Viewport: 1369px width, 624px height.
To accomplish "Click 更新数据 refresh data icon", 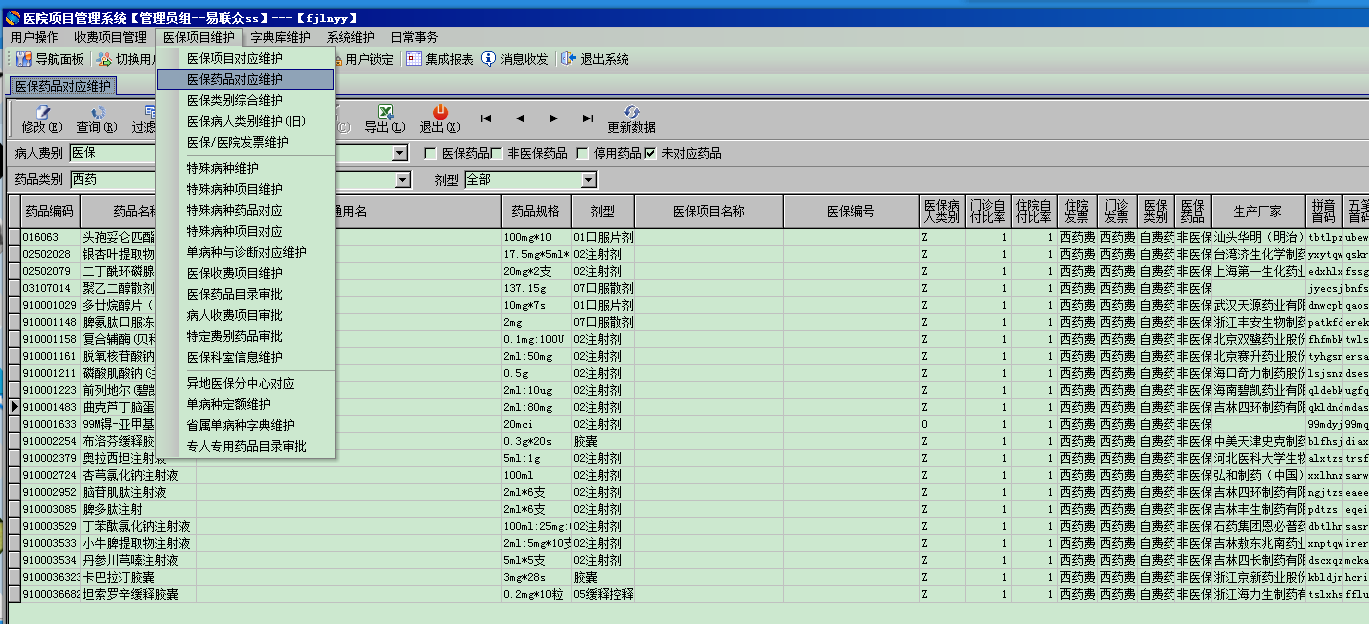I will (x=632, y=112).
